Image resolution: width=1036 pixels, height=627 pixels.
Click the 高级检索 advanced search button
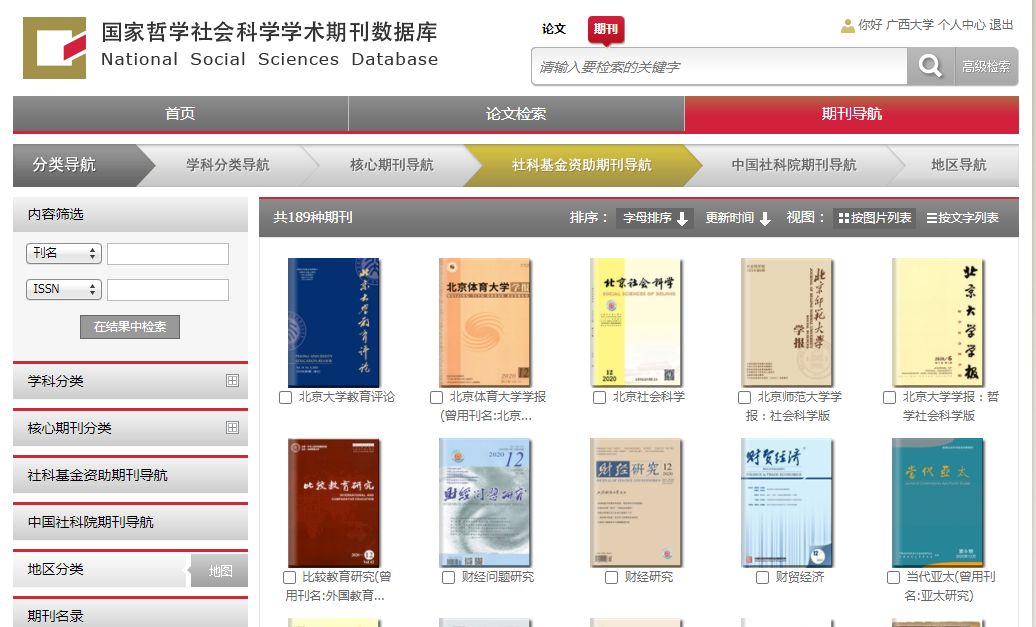986,66
